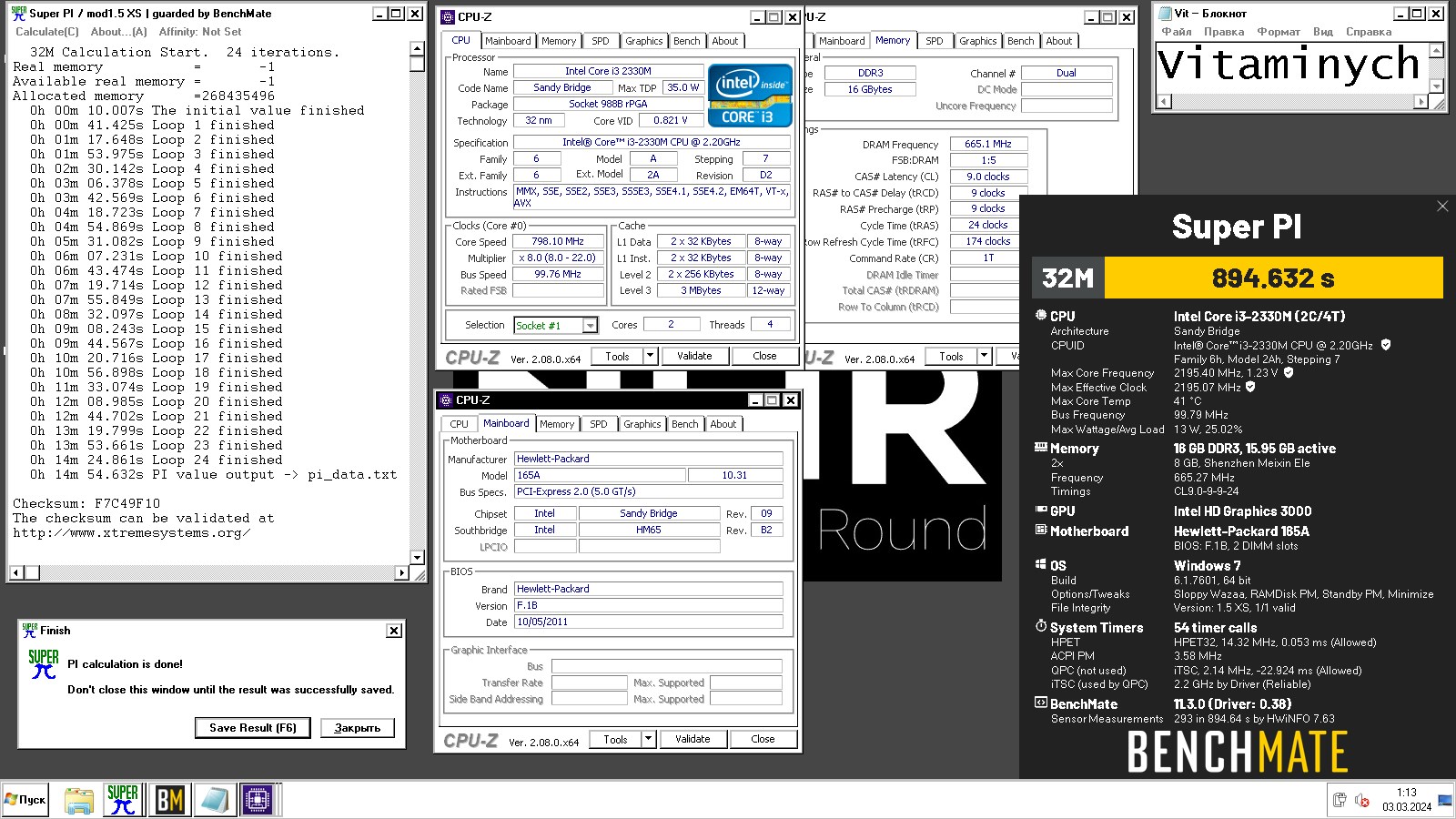Image resolution: width=1456 pixels, height=819 pixels.
Task: Switch to Mainboard tab in top CPU-Z window
Action: 507,41
